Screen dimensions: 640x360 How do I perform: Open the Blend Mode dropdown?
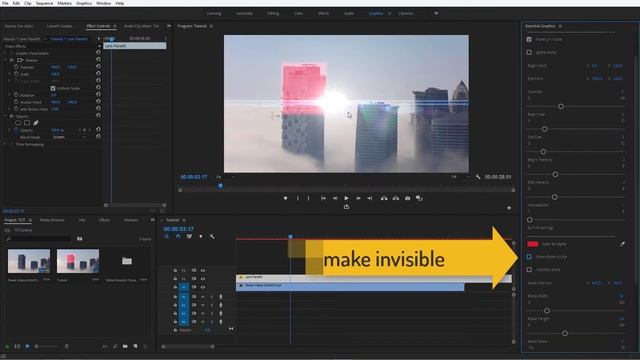coord(69,137)
